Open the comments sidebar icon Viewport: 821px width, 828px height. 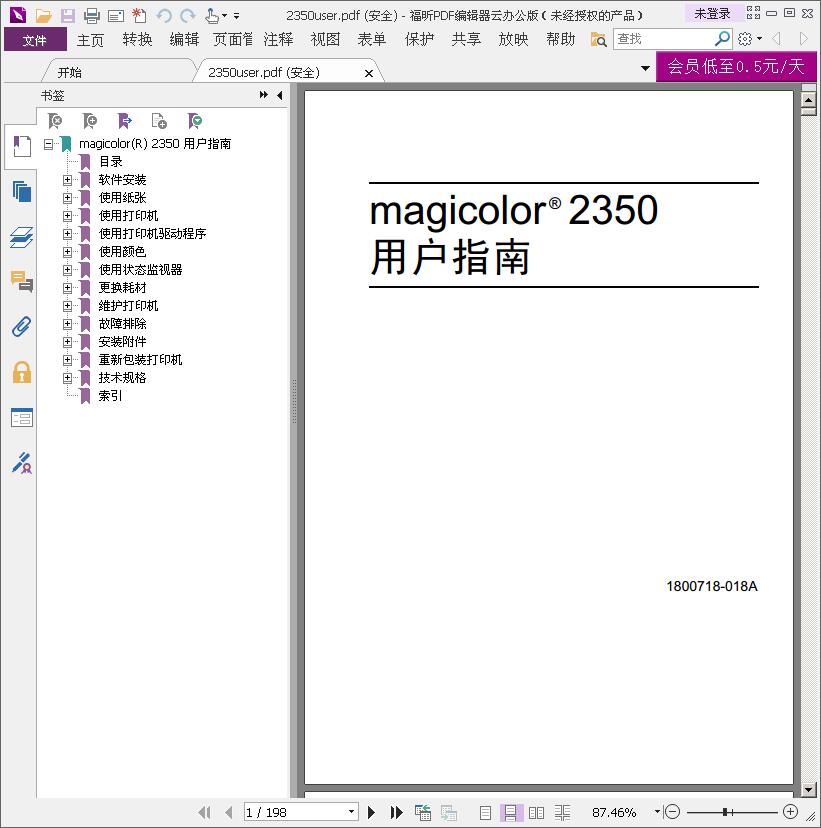[x=22, y=281]
